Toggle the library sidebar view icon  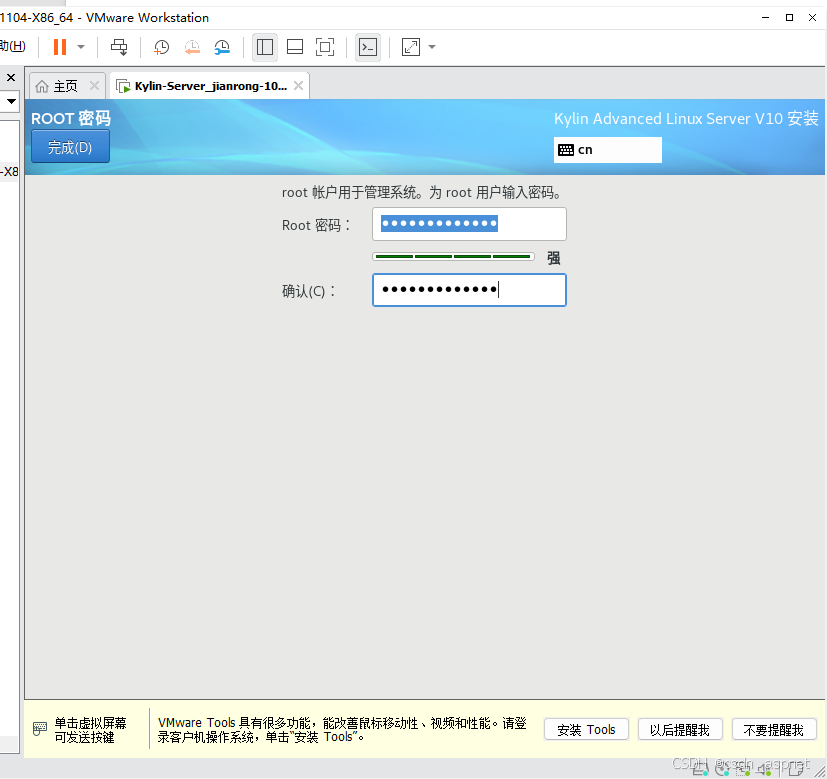click(x=265, y=47)
